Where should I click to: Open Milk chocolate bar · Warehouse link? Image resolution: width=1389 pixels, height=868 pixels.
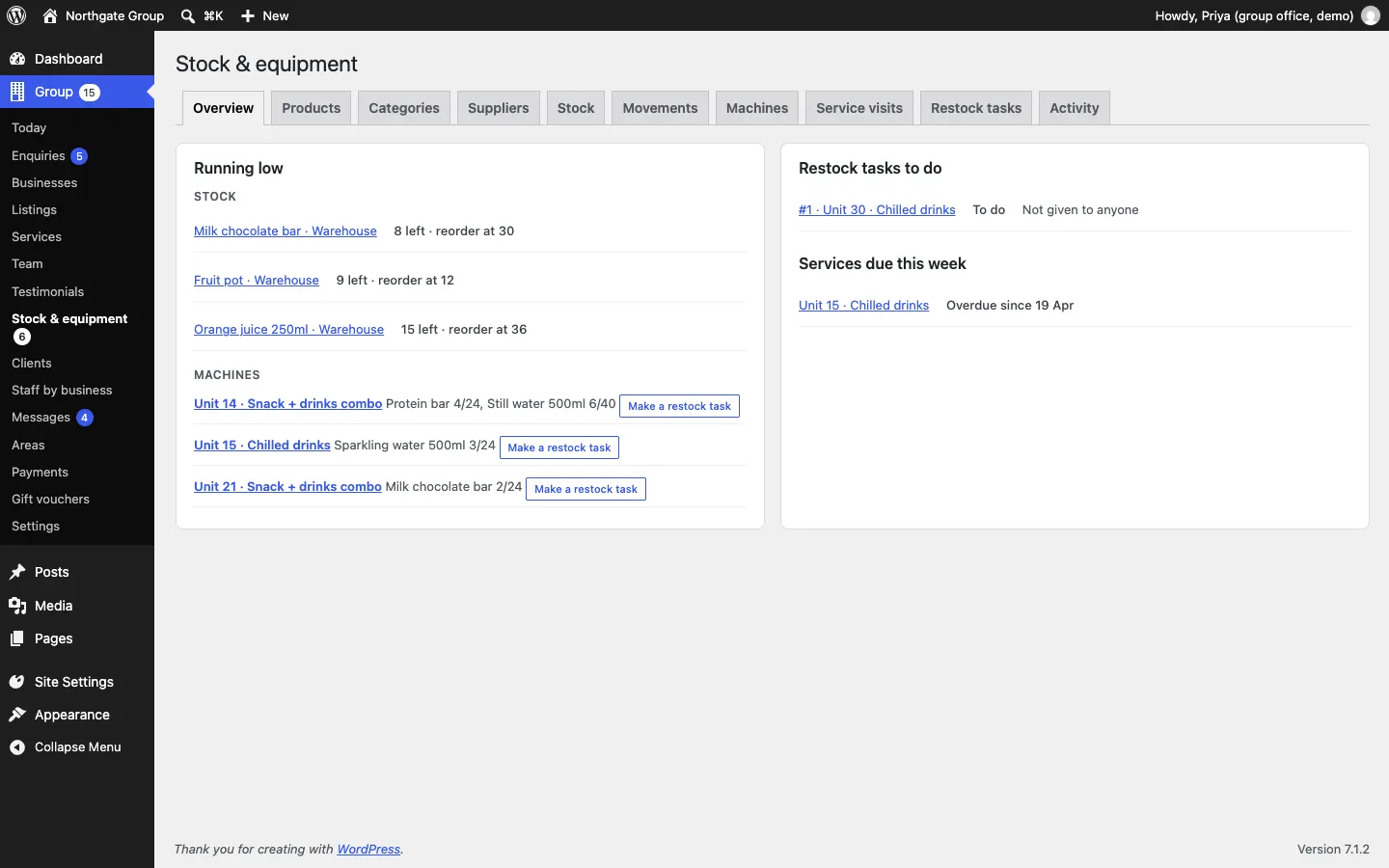pyautogui.click(x=286, y=231)
